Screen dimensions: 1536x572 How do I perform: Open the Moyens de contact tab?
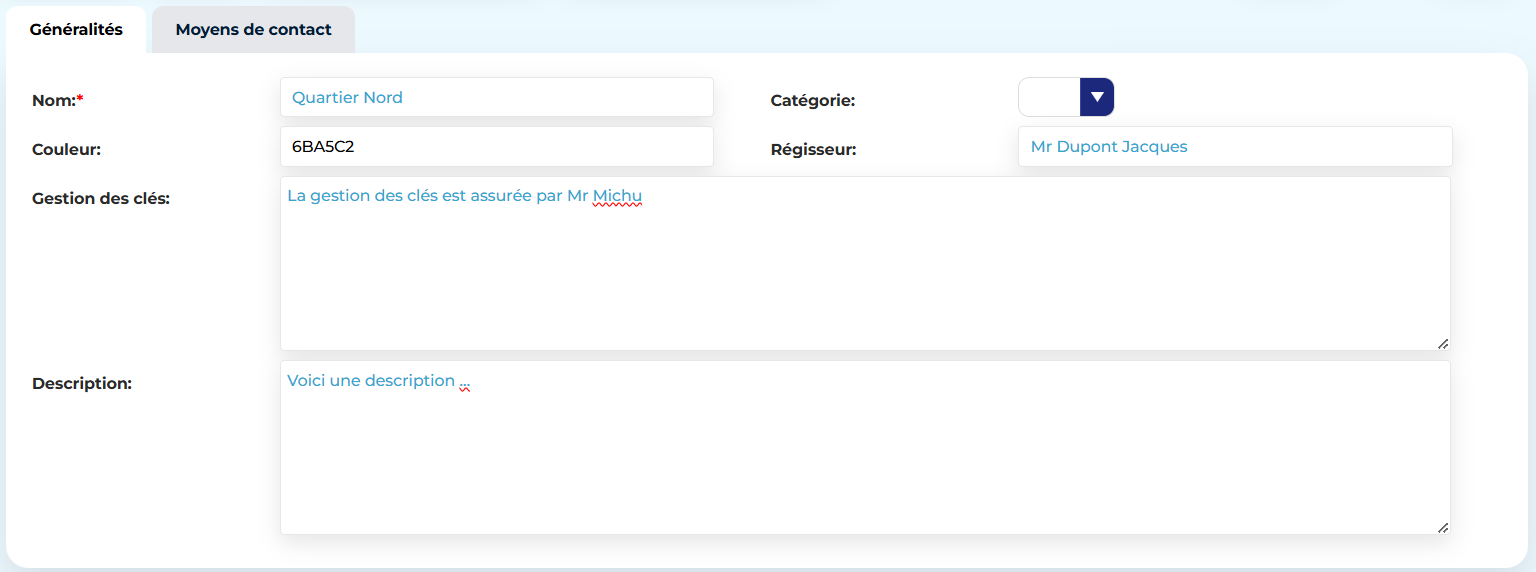pos(253,30)
